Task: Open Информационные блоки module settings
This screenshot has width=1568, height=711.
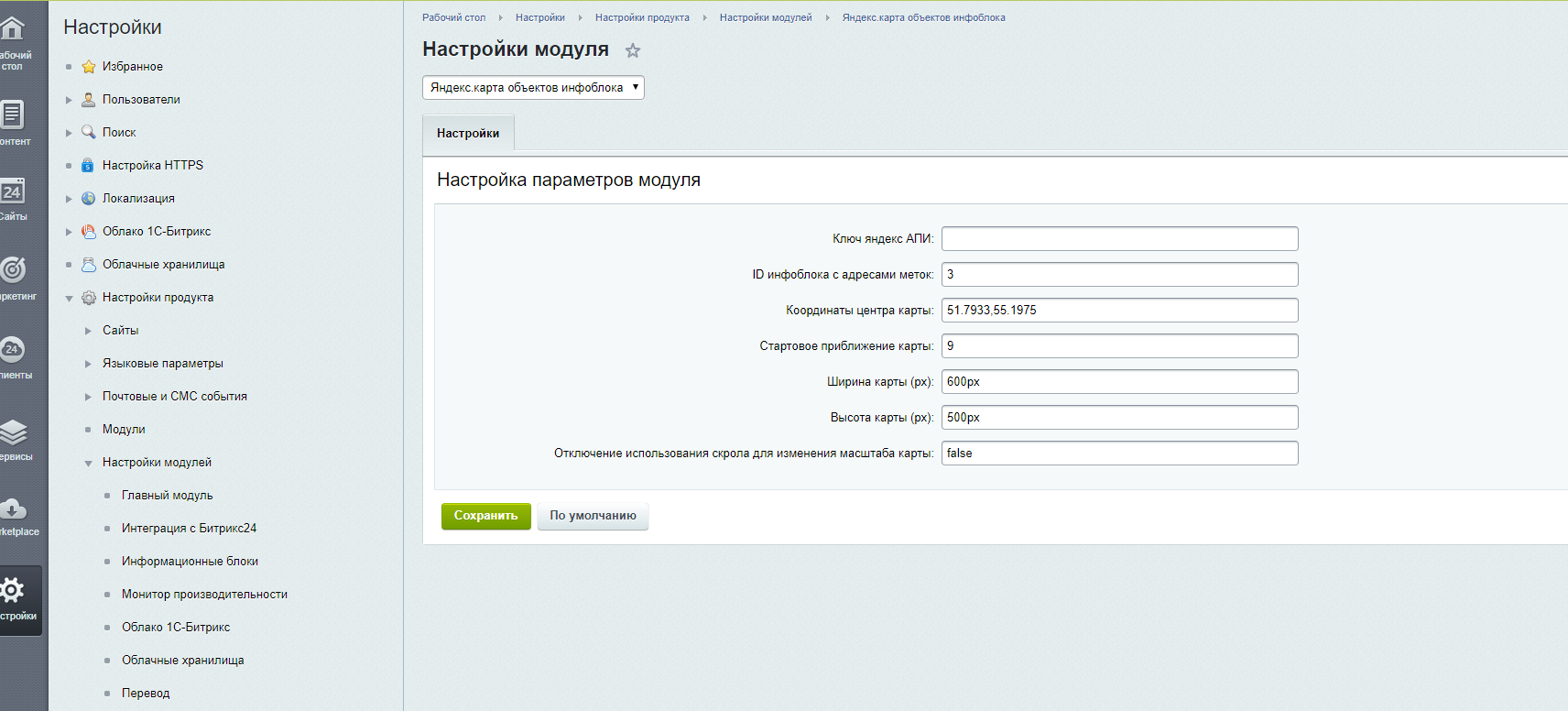Action: [x=190, y=561]
